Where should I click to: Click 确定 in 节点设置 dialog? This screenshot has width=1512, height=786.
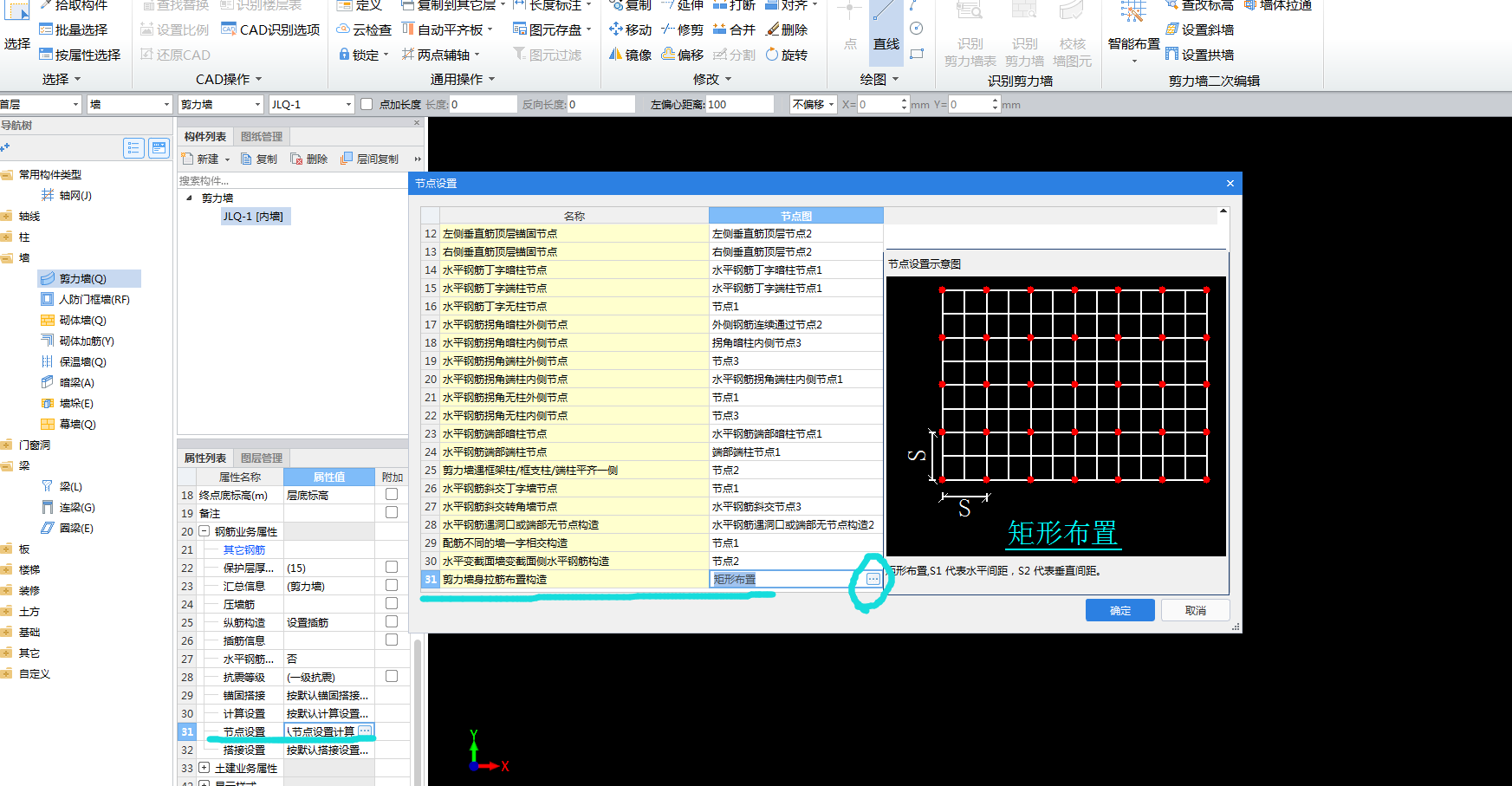click(x=1120, y=610)
